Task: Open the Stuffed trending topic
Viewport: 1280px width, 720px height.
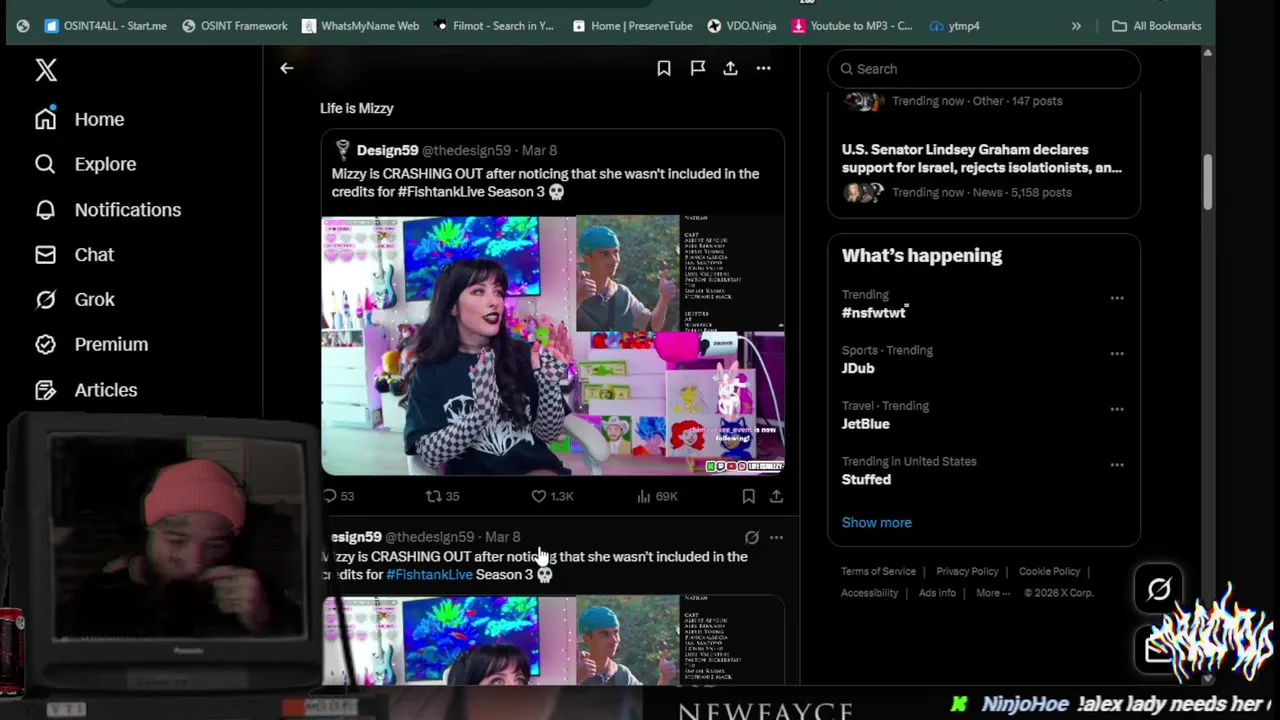Action: 866,480
